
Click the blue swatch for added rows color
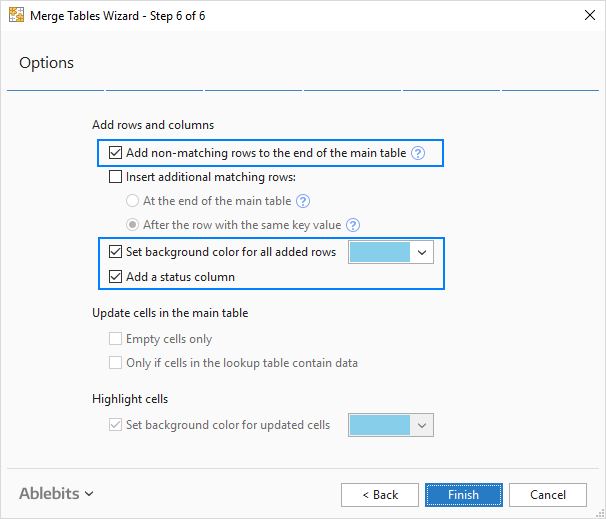pos(379,252)
